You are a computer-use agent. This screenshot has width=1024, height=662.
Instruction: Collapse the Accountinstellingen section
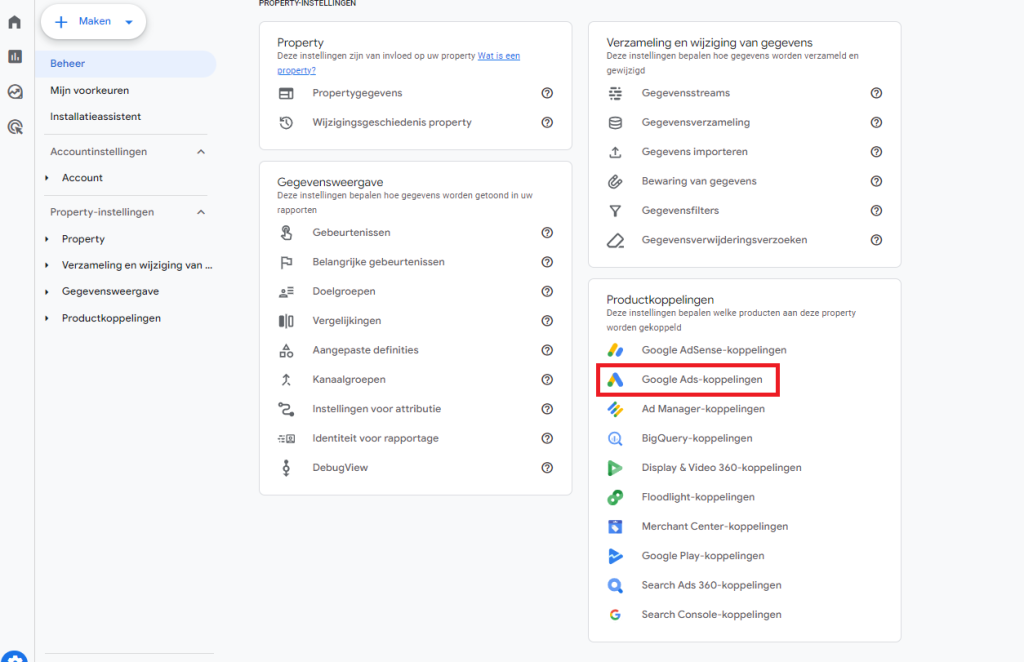[x=200, y=152]
